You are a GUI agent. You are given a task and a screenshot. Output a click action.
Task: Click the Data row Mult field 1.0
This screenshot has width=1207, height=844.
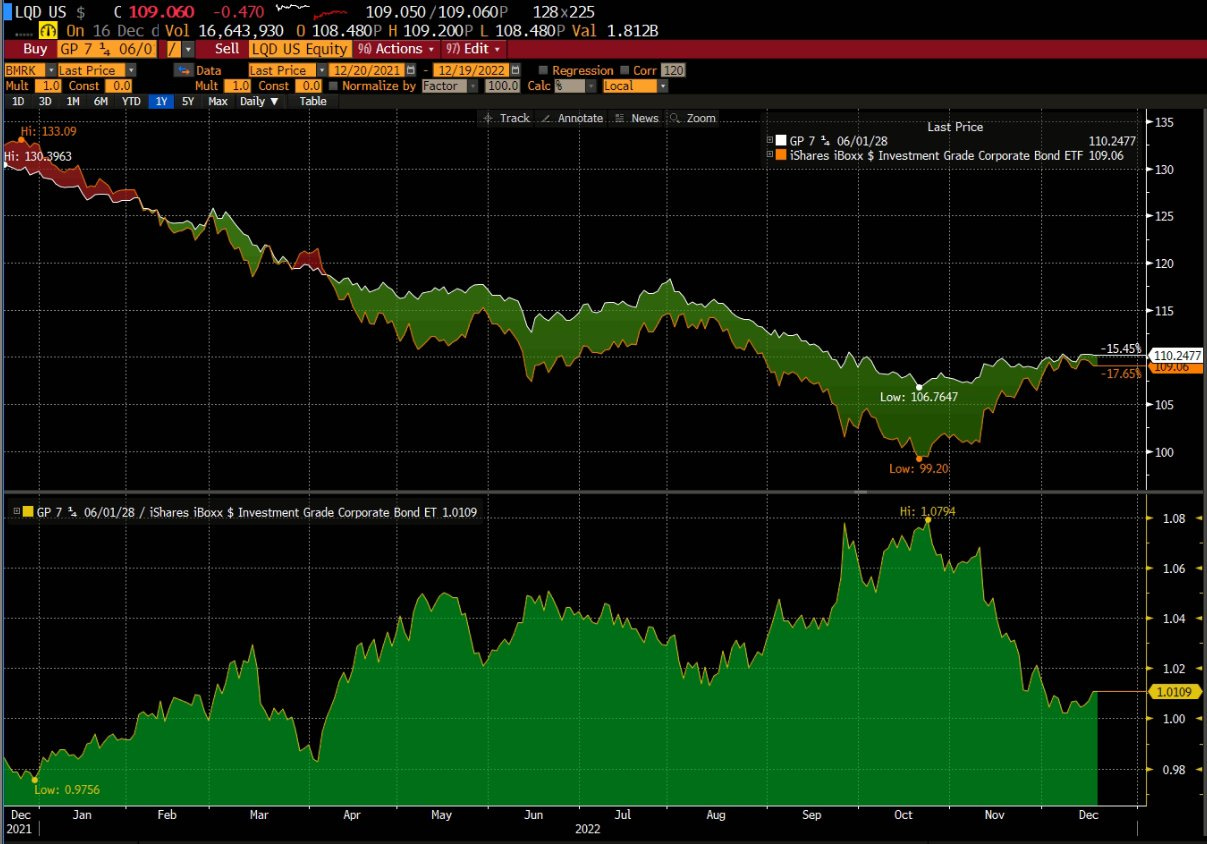(x=238, y=86)
